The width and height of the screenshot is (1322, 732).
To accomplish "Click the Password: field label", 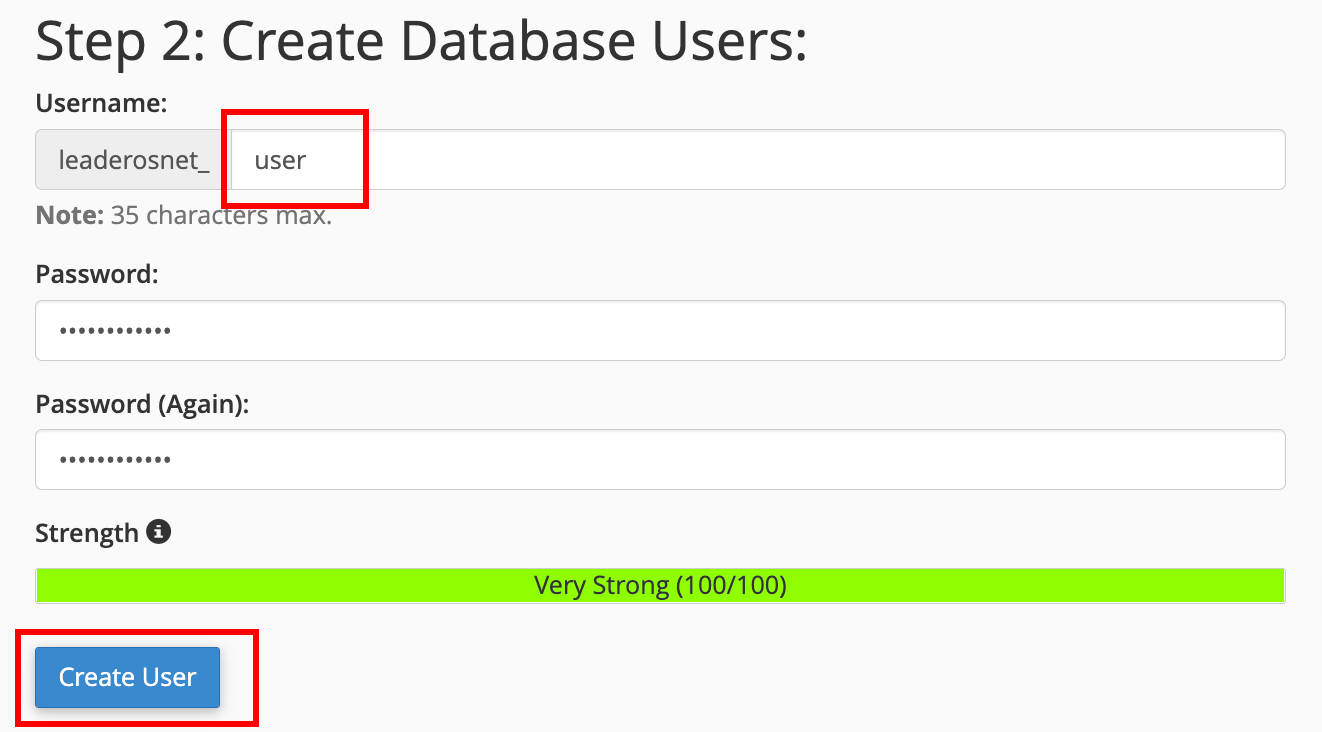I will point(97,274).
